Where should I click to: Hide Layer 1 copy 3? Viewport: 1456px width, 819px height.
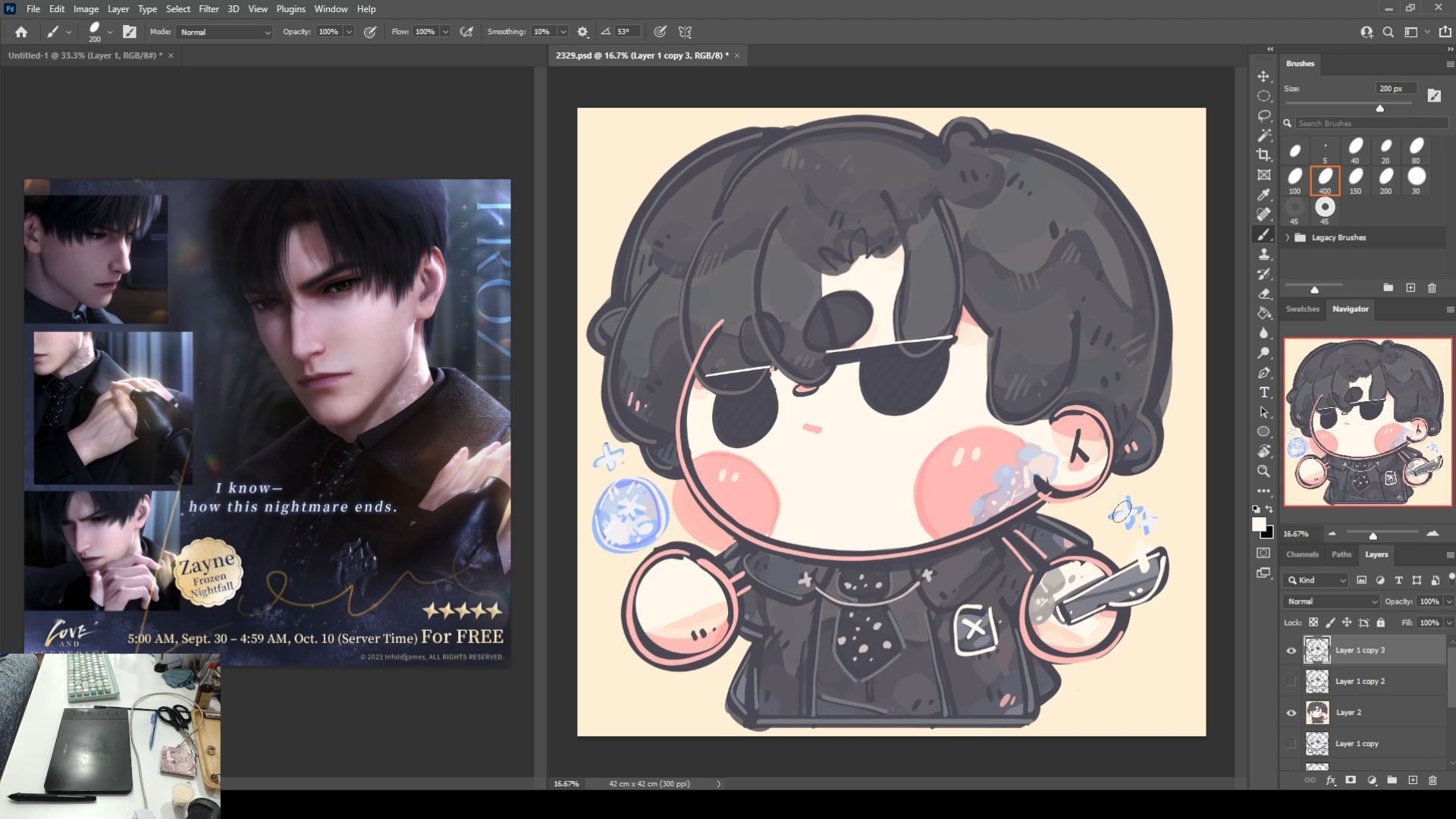[x=1291, y=651]
